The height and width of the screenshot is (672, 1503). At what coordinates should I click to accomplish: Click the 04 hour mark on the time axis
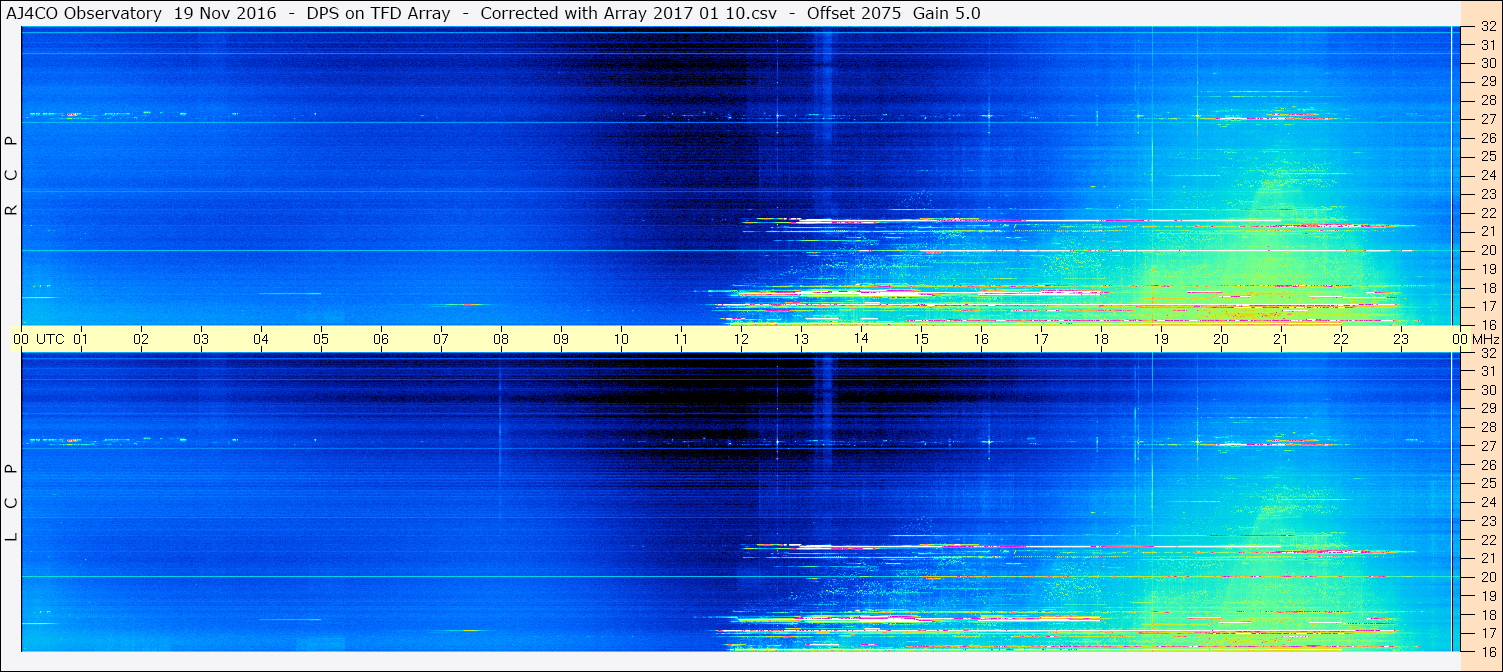[261, 339]
